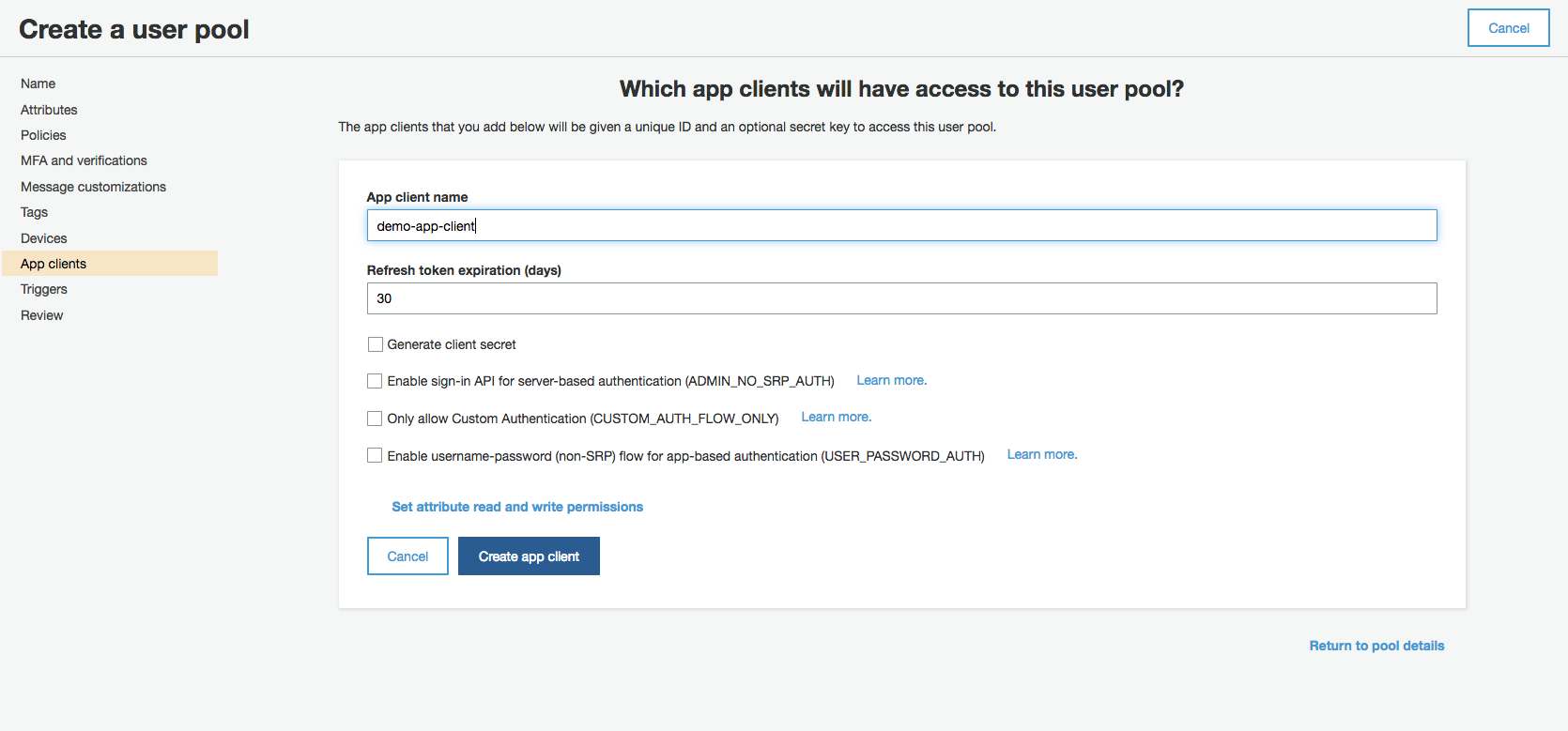Click the Refresh token expiration field
This screenshot has width=1568, height=731.
(901, 298)
